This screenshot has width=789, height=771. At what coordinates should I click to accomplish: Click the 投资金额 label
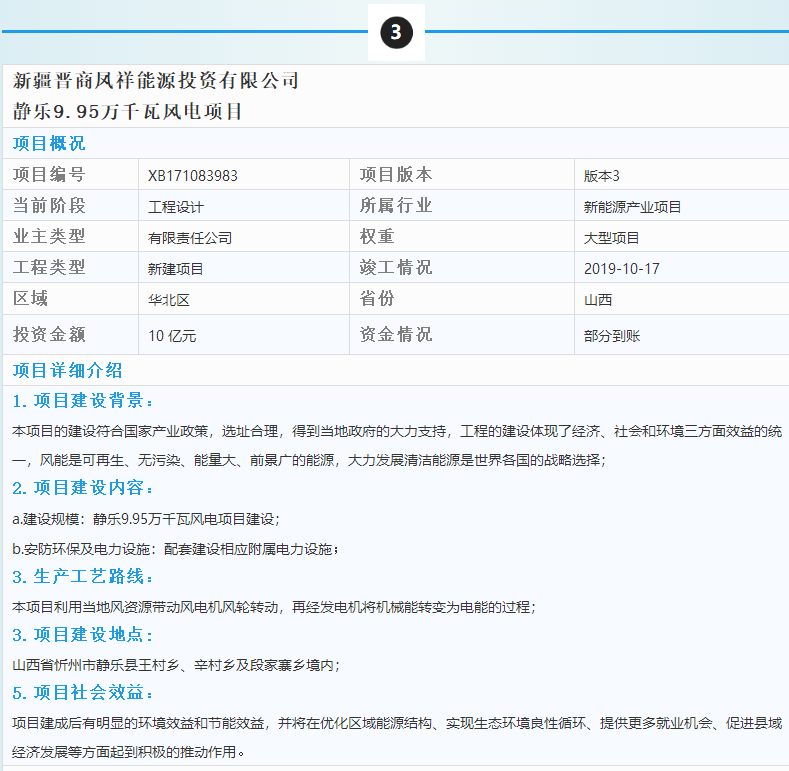click(49, 335)
